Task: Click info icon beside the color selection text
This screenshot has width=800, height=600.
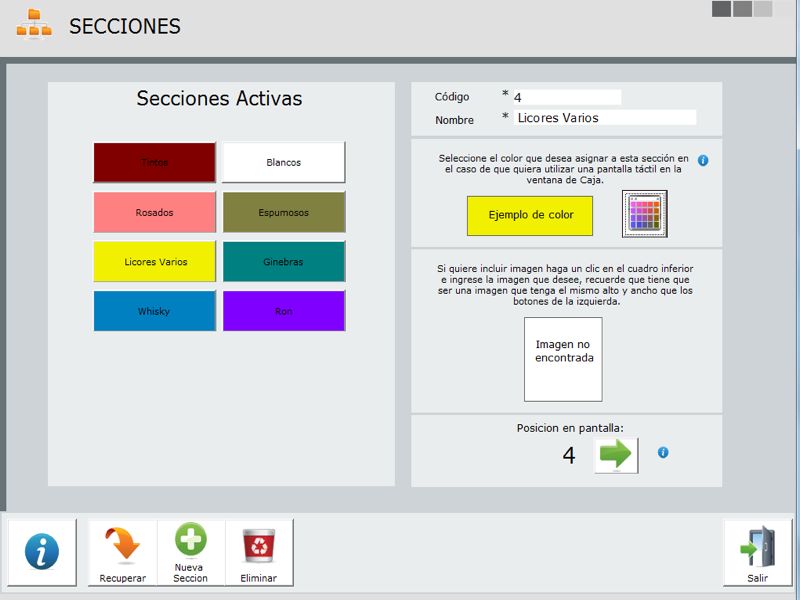Action: coord(703,160)
